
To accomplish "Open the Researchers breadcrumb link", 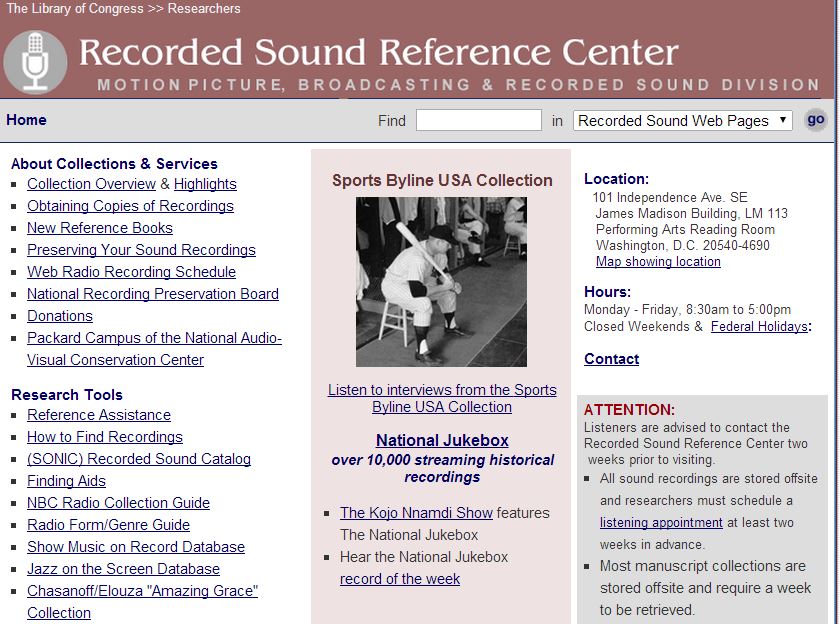I will click(x=204, y=9).
